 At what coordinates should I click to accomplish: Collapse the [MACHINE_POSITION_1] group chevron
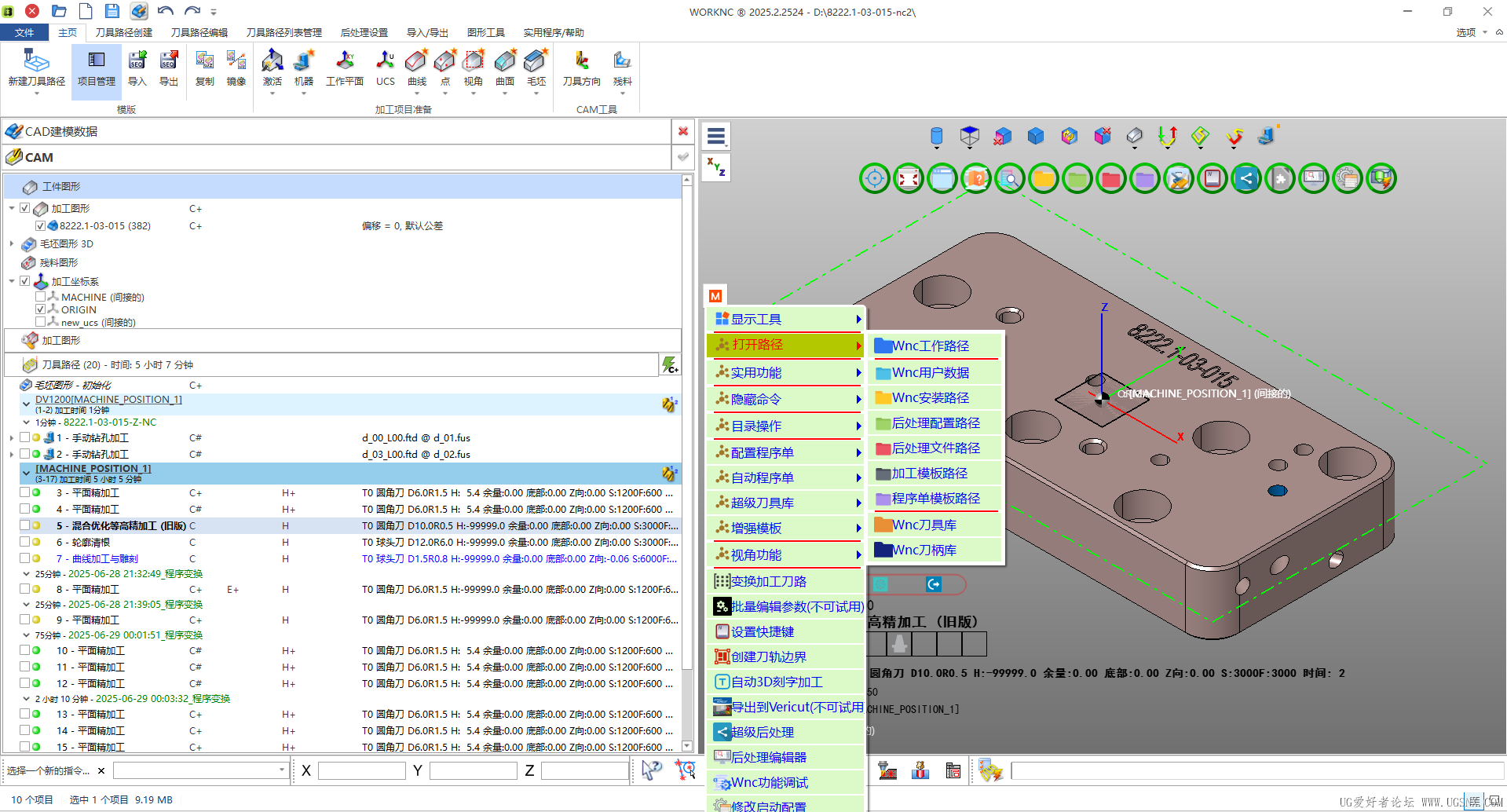26,473
